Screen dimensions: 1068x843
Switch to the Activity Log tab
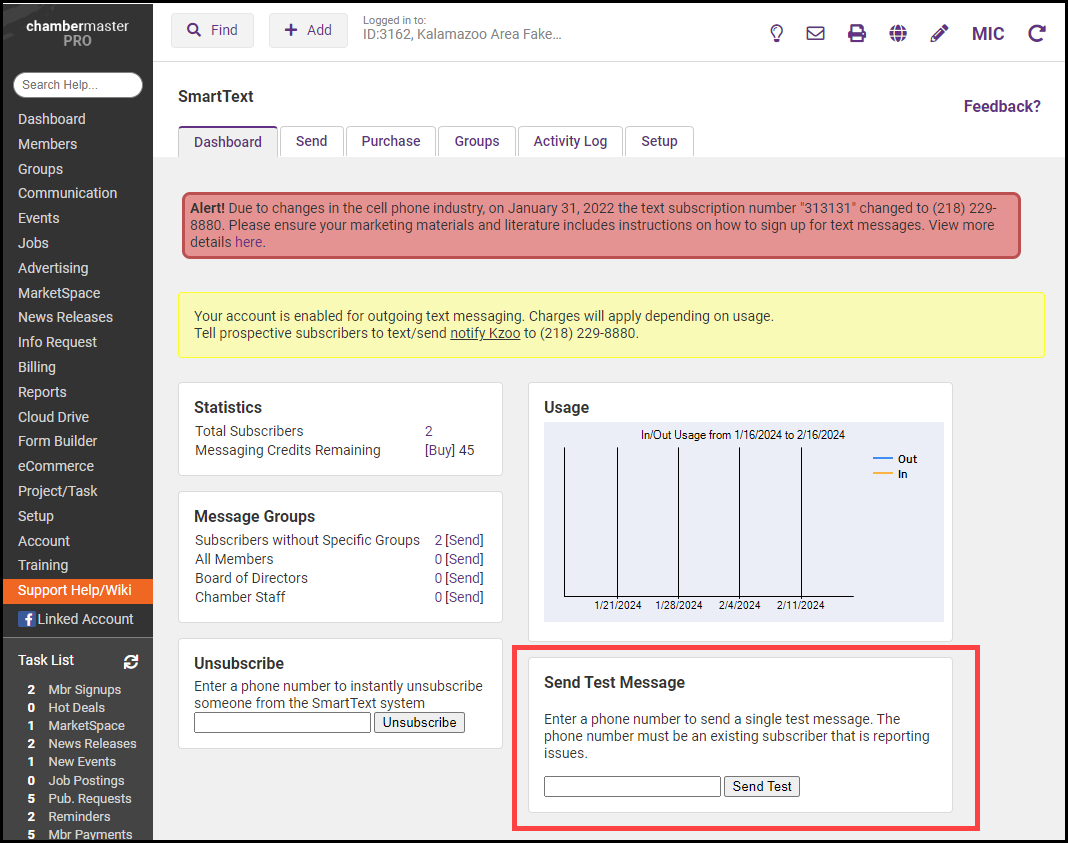click(x=570, y=141)
